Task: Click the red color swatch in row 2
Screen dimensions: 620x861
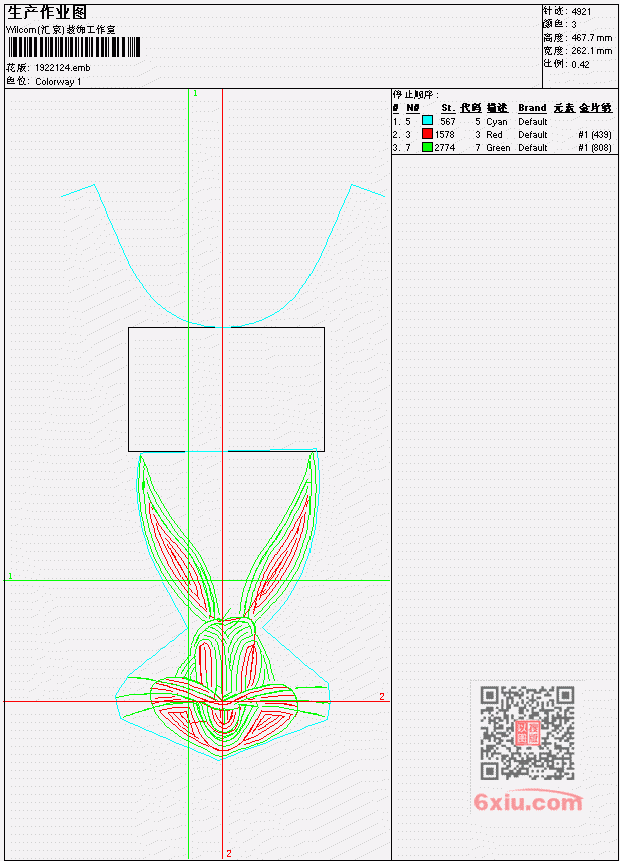Action: click(x=427, y=133)
